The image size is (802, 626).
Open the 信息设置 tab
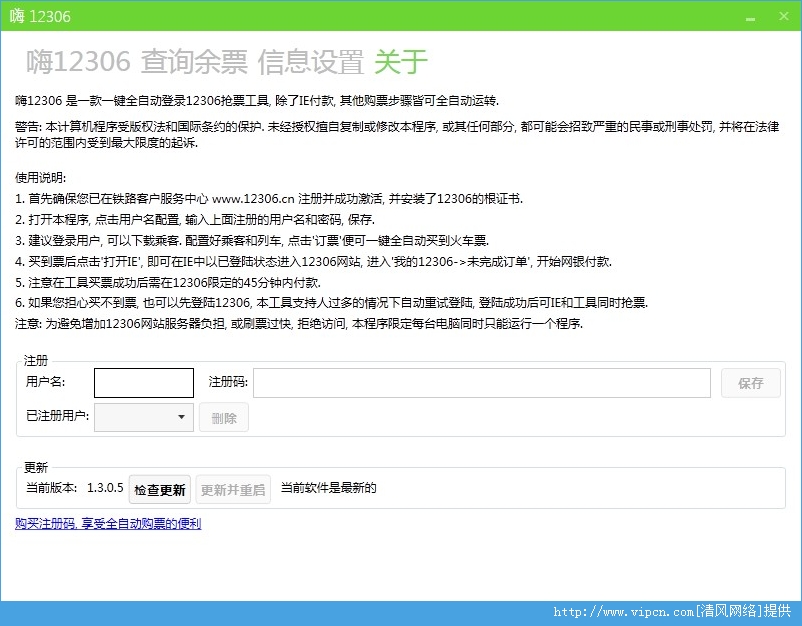point(312,63)
